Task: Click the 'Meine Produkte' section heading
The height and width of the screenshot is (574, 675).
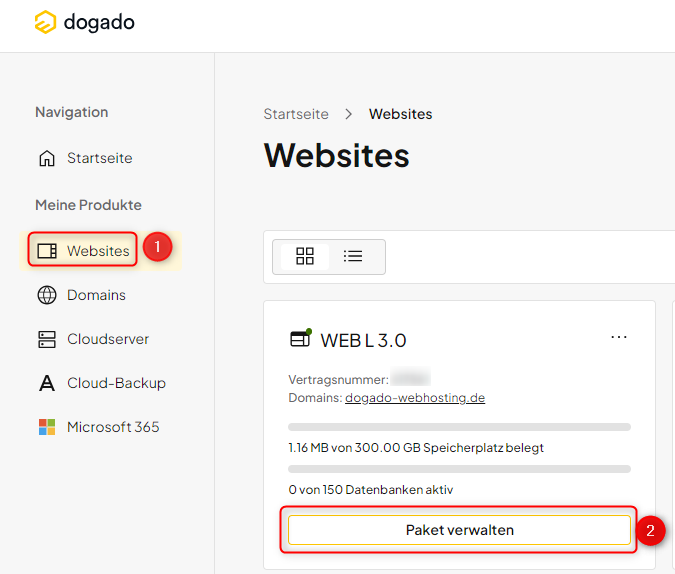Action: (x=88, y=205)
